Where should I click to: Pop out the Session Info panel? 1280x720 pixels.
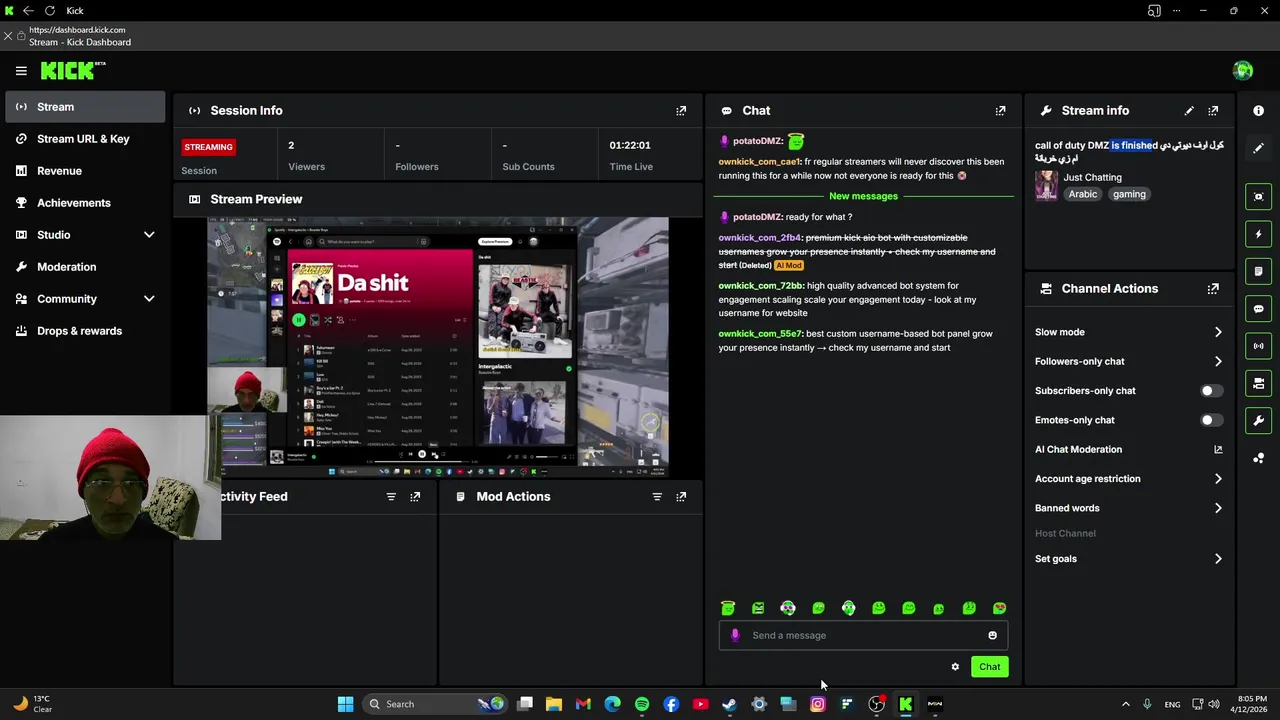click(x=681, y=111)
